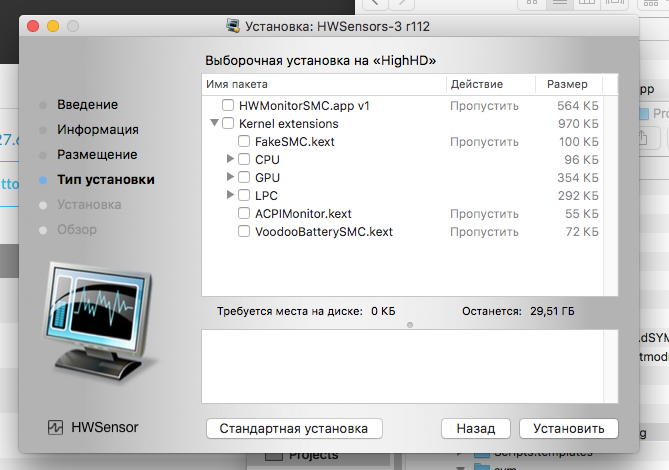Select the Тип установки step
Image resolution: width=669 pixels, height=470 pixels.
pos(106,180)
